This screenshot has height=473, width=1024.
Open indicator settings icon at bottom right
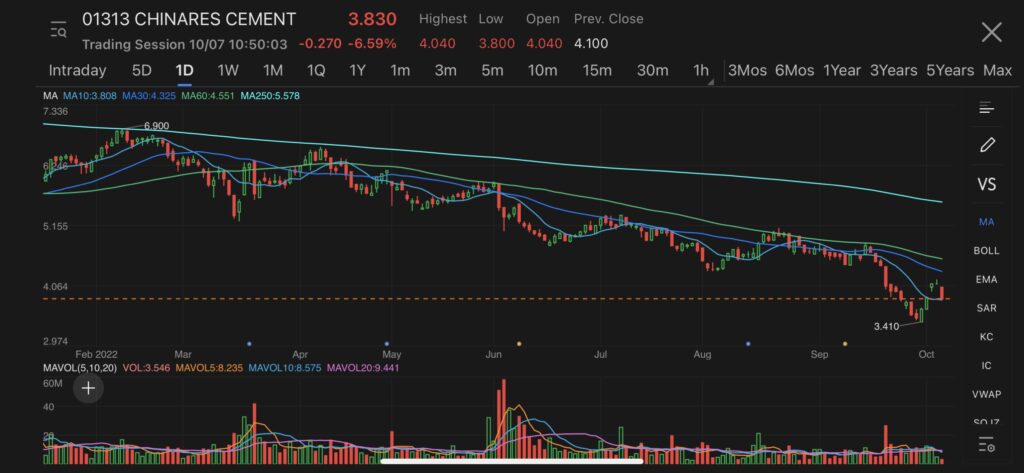(987, 445)
